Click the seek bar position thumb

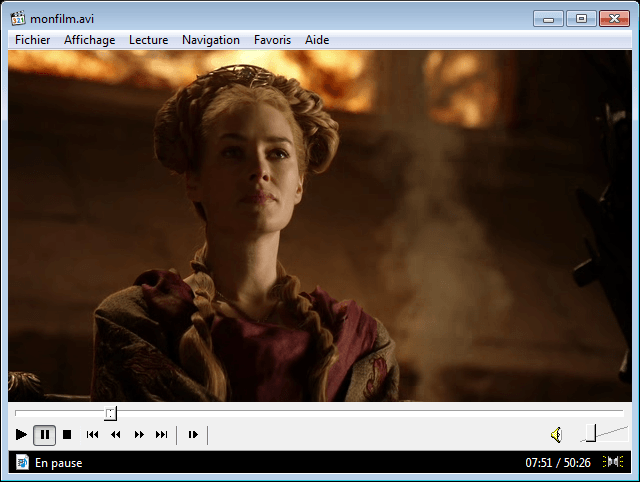[x=110, y=413]
